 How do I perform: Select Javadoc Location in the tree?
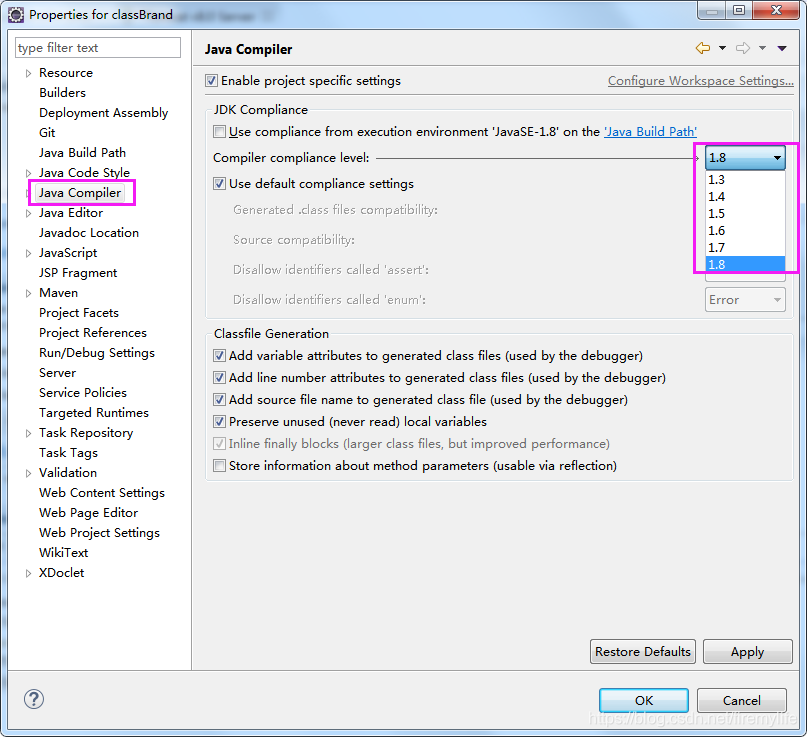tap(89, 233)
